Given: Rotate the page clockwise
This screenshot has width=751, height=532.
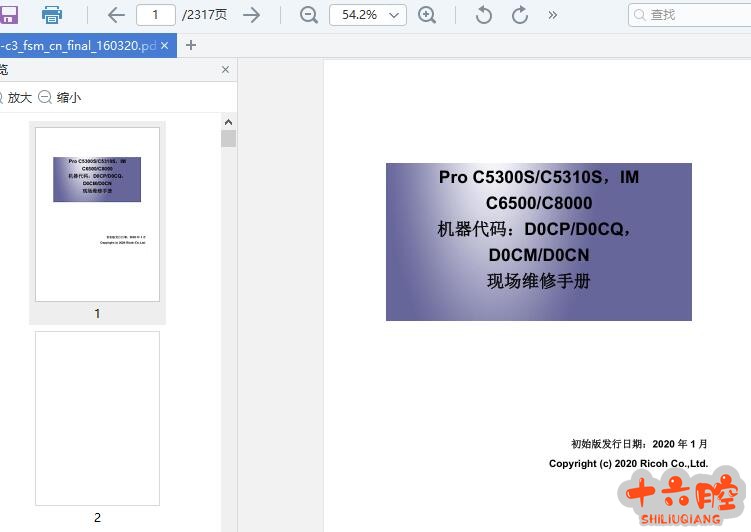Looking at the screenshot, I should [x=520, y=15].
